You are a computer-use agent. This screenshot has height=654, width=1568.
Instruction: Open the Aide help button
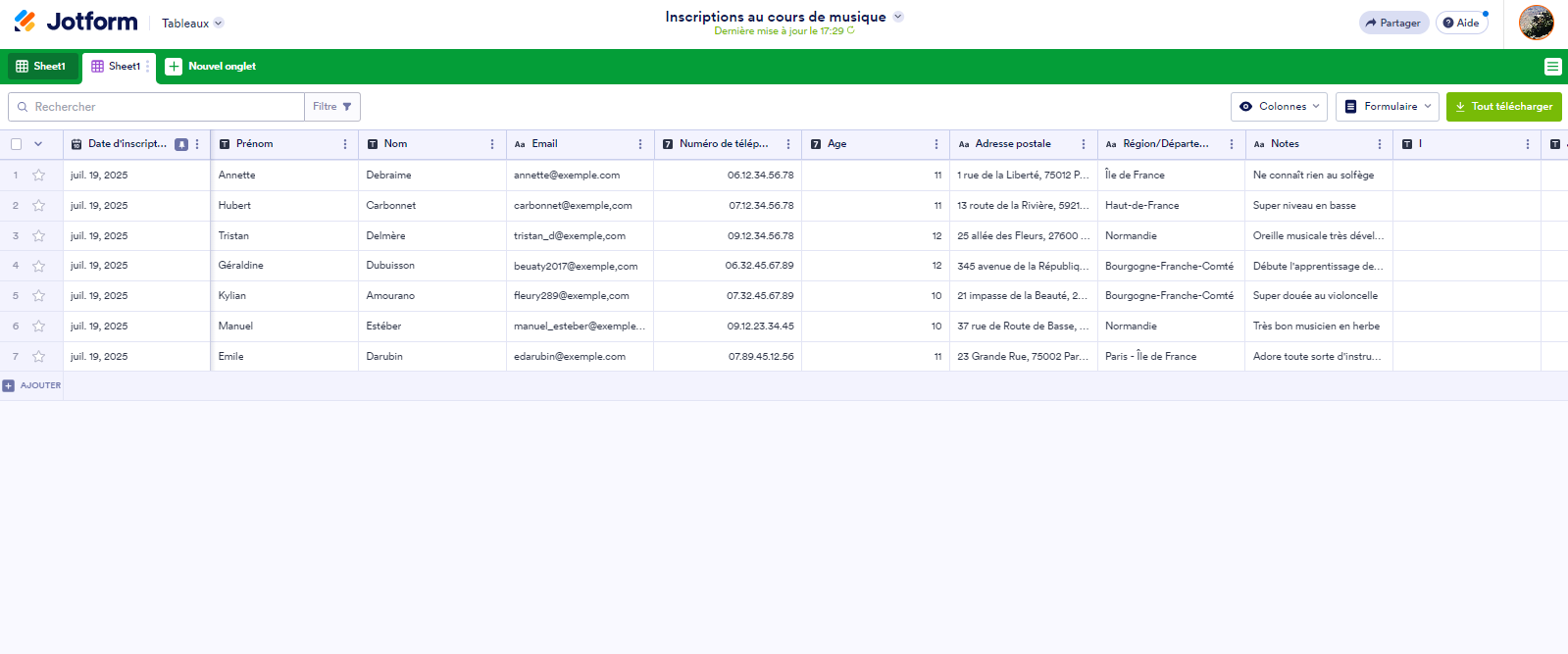point(1461,23)
